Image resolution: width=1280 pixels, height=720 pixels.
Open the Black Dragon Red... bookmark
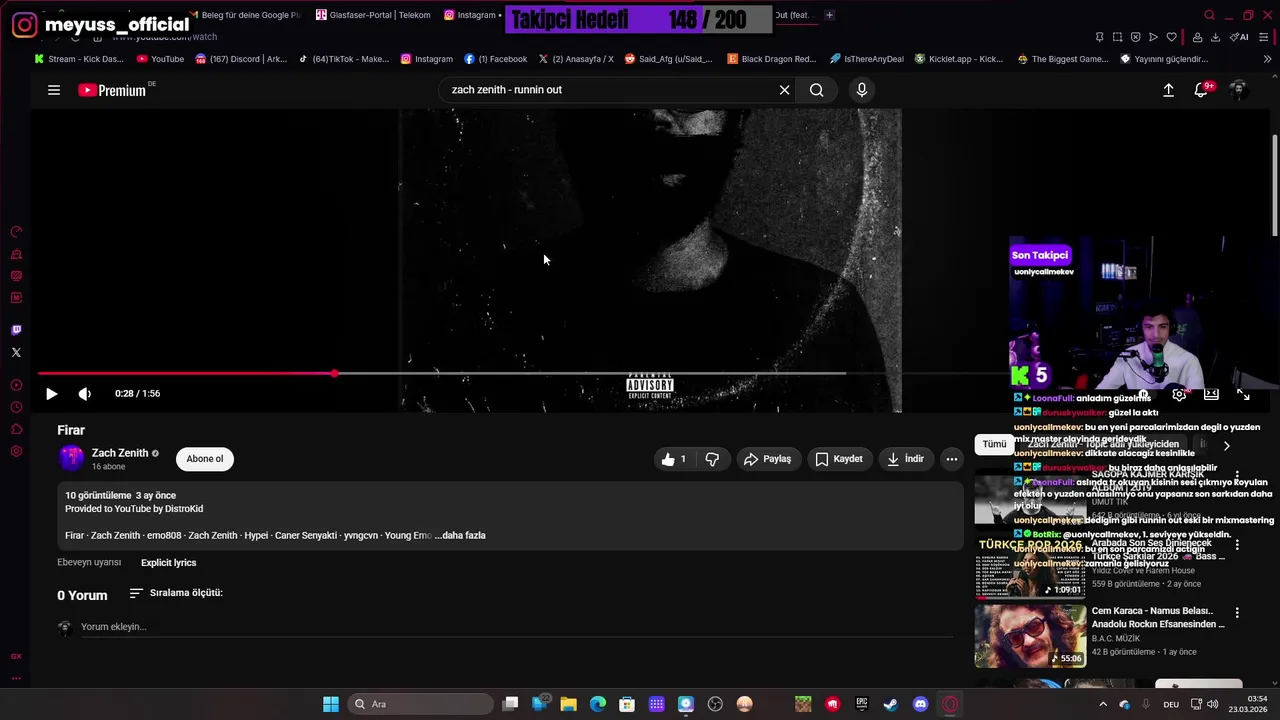(772, 59)
